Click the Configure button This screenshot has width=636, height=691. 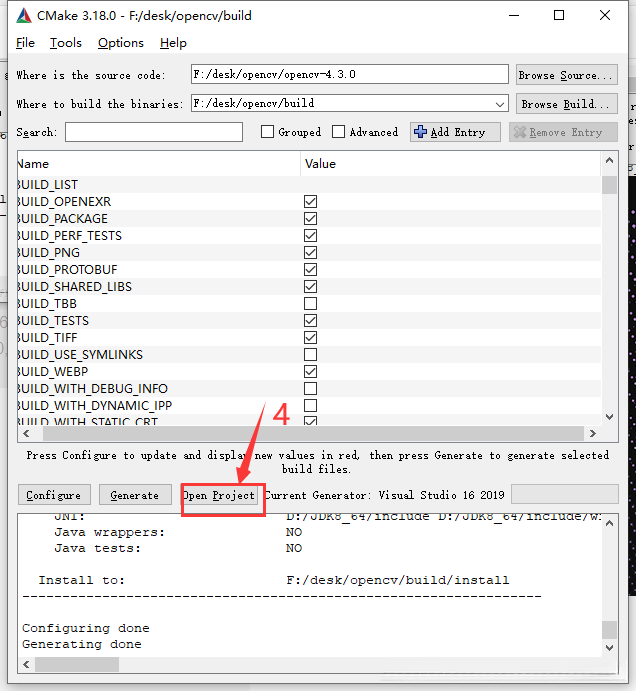coord(54,495)
